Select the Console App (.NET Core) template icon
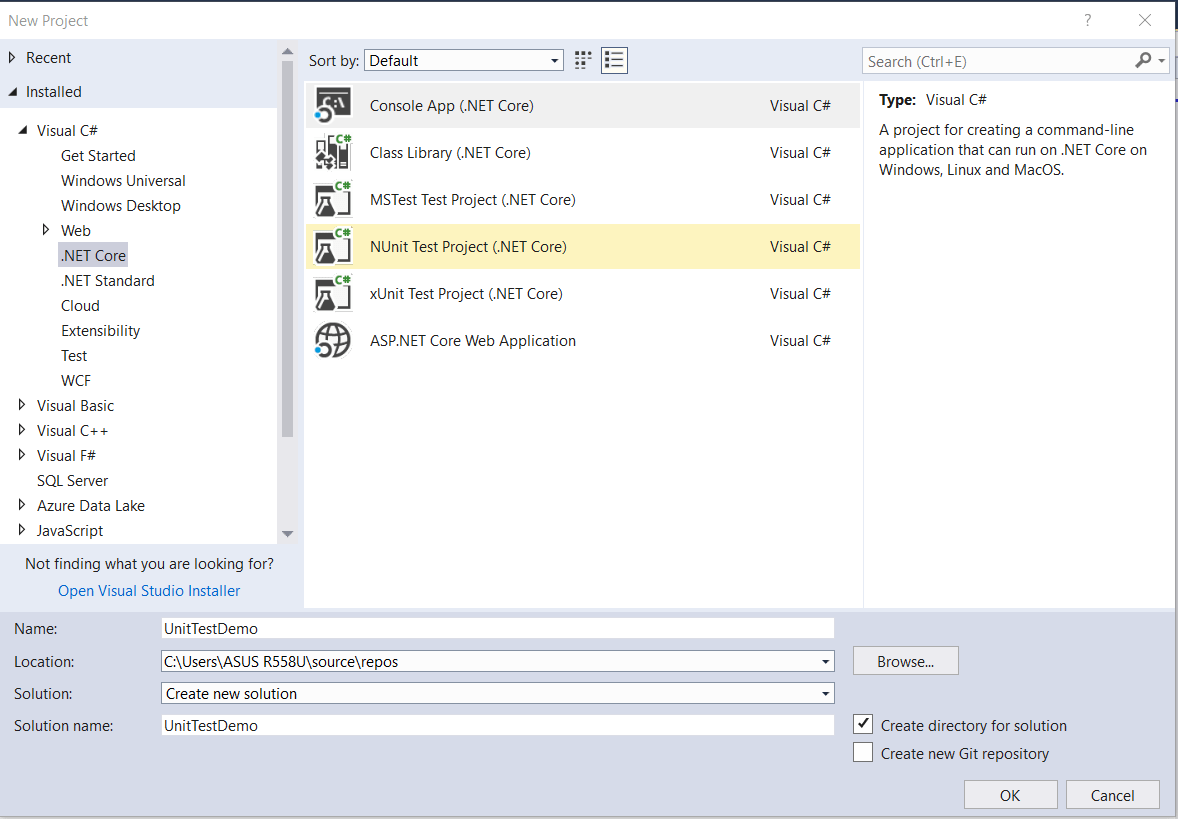 tap(332, 103)
